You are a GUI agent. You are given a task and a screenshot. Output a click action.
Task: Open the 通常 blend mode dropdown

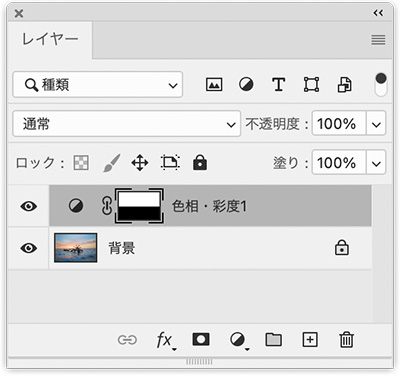[127, 124]
